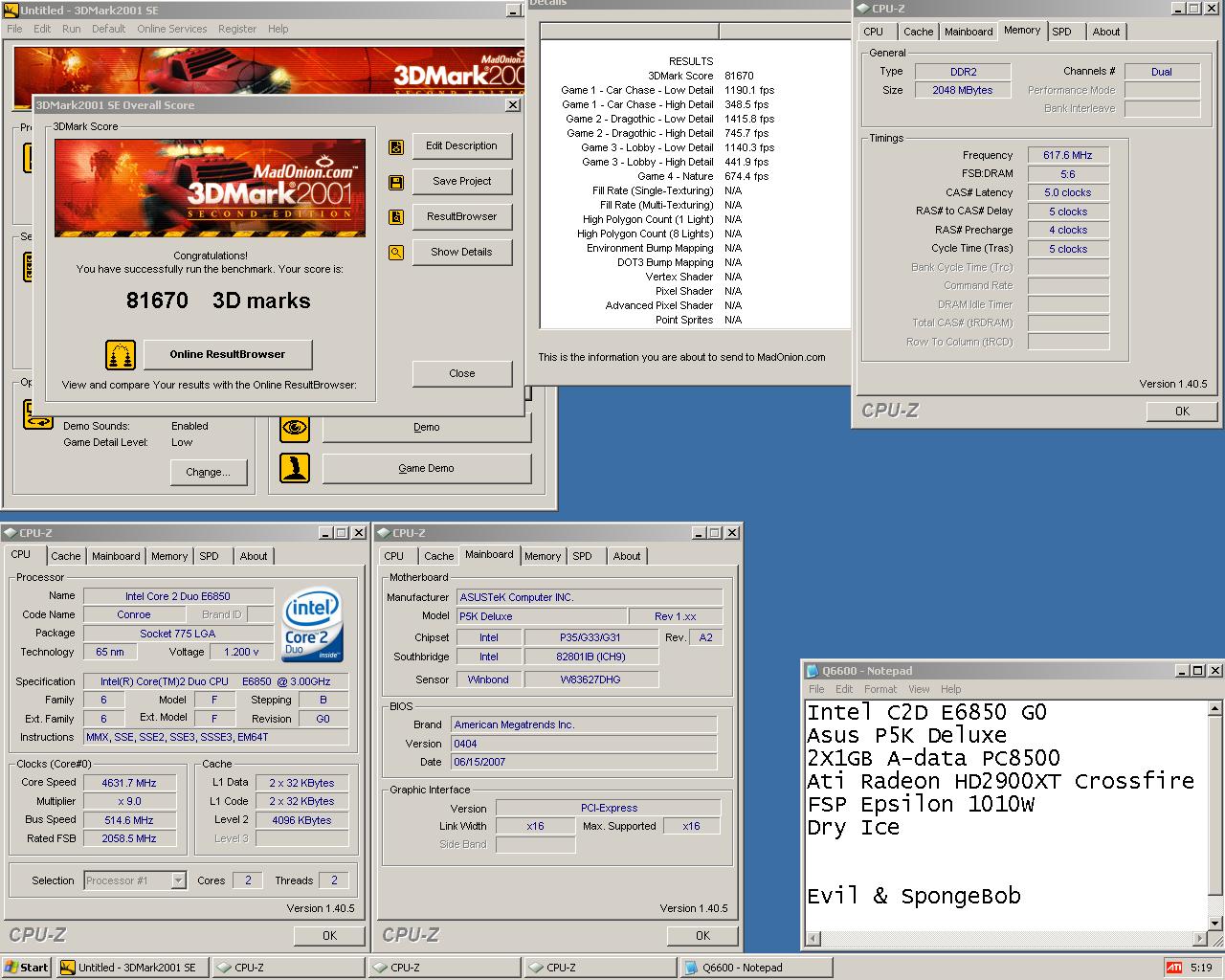Click the ResultBrowser icon
The image size is (1225, 980).
click(396, 217)
